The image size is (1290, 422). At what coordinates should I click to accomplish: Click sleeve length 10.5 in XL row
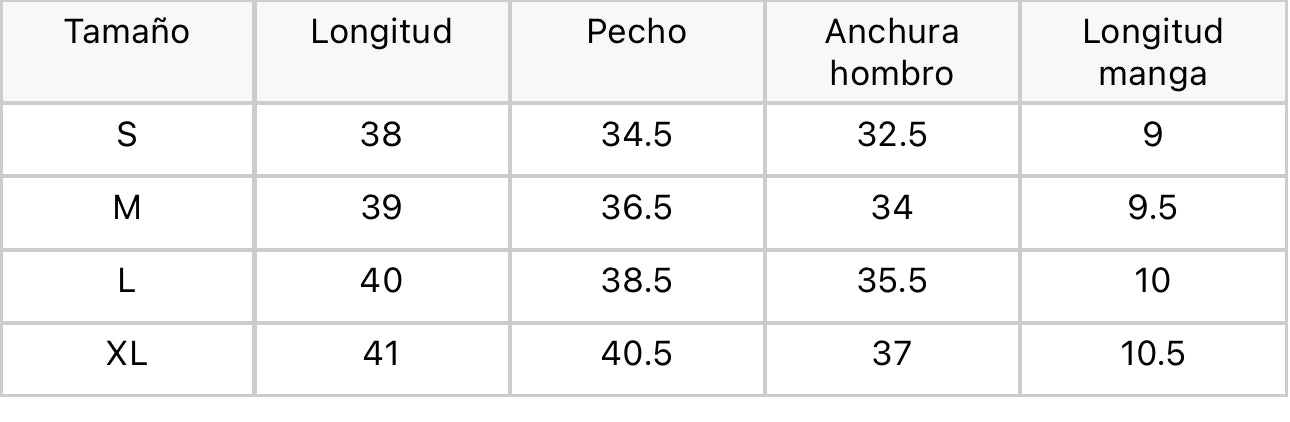(x=1152, y=354)
